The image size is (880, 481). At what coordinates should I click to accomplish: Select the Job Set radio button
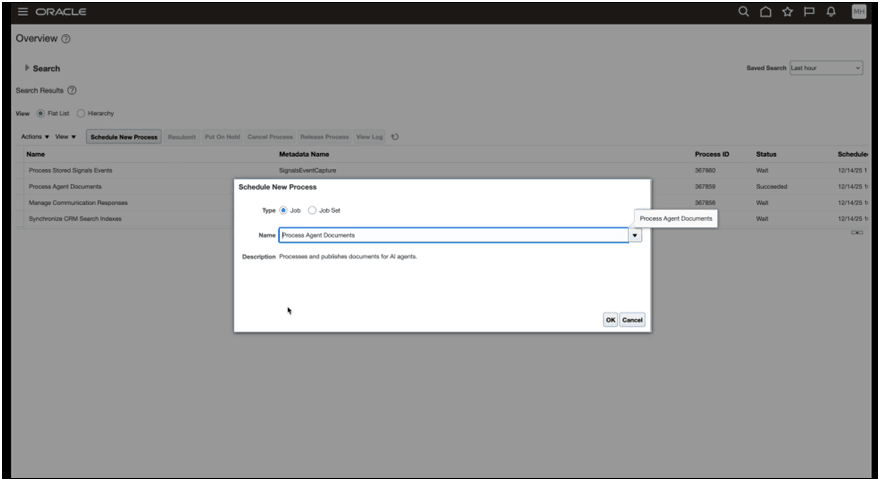point(312,210)
